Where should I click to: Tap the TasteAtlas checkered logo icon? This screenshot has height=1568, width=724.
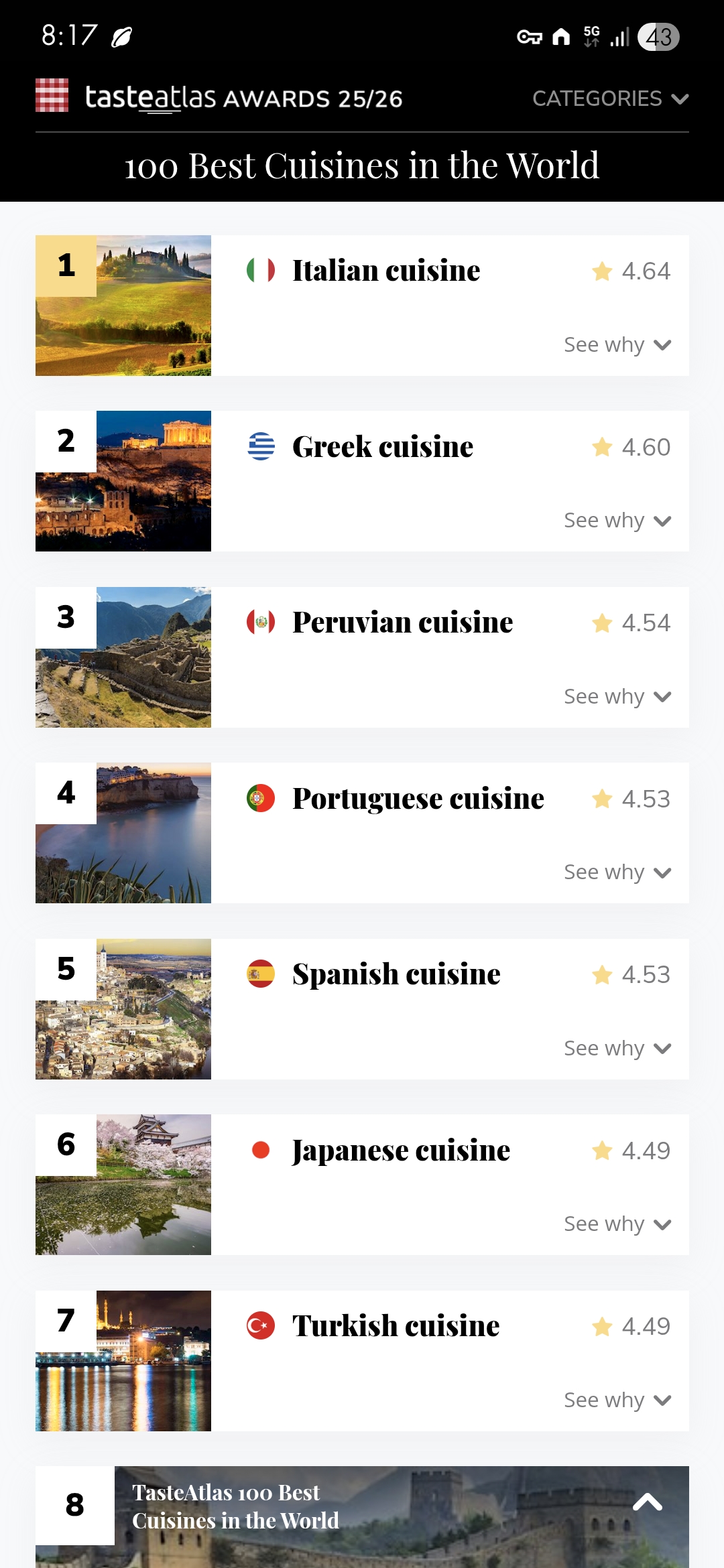coord(52,95)
